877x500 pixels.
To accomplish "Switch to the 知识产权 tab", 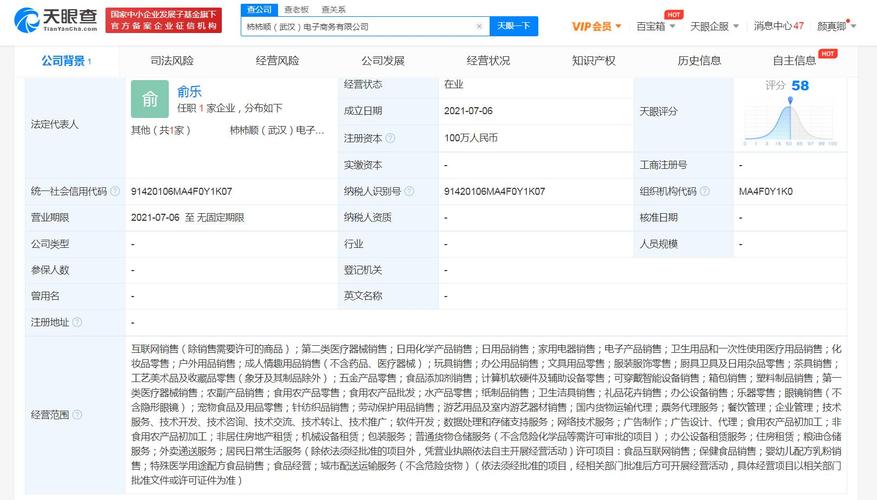I will click(x=593, y=61).
